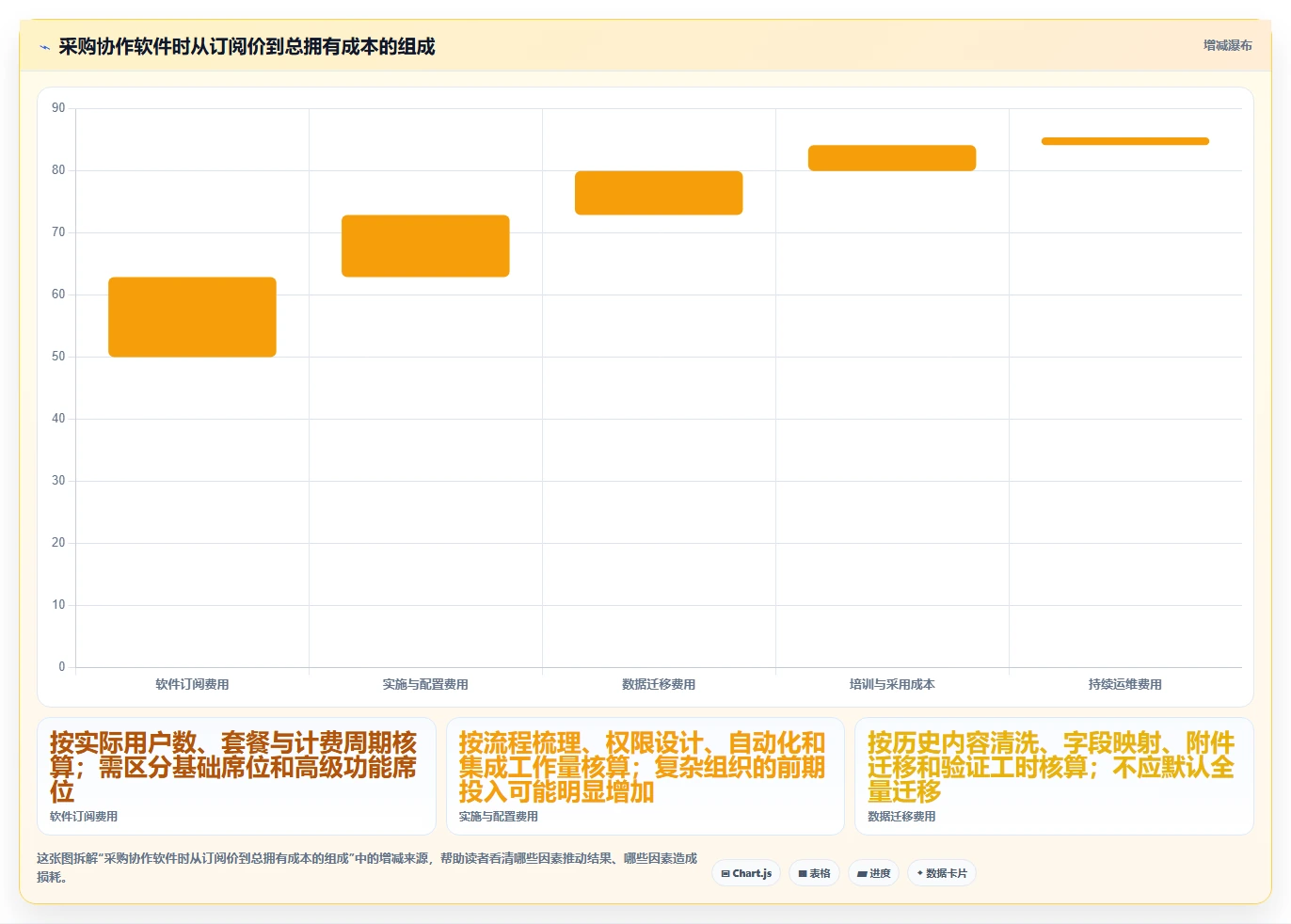Screen dimensions: 1291x924
Task: Select the 数据卡片 tag pill
Action: pos(941,873)
